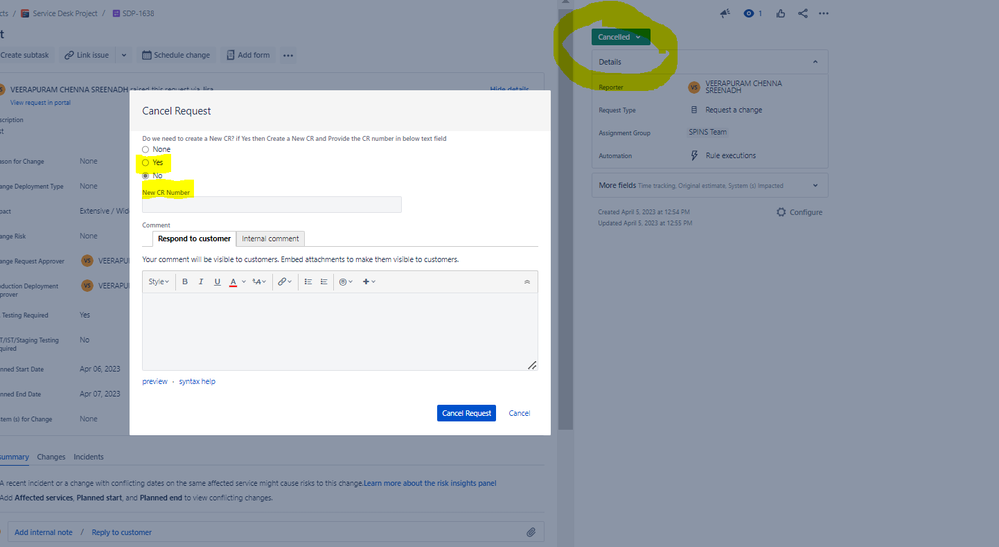The image size is (999, 547).
Task: Open dropdown next to Link issue
Action: pos(124,55)
